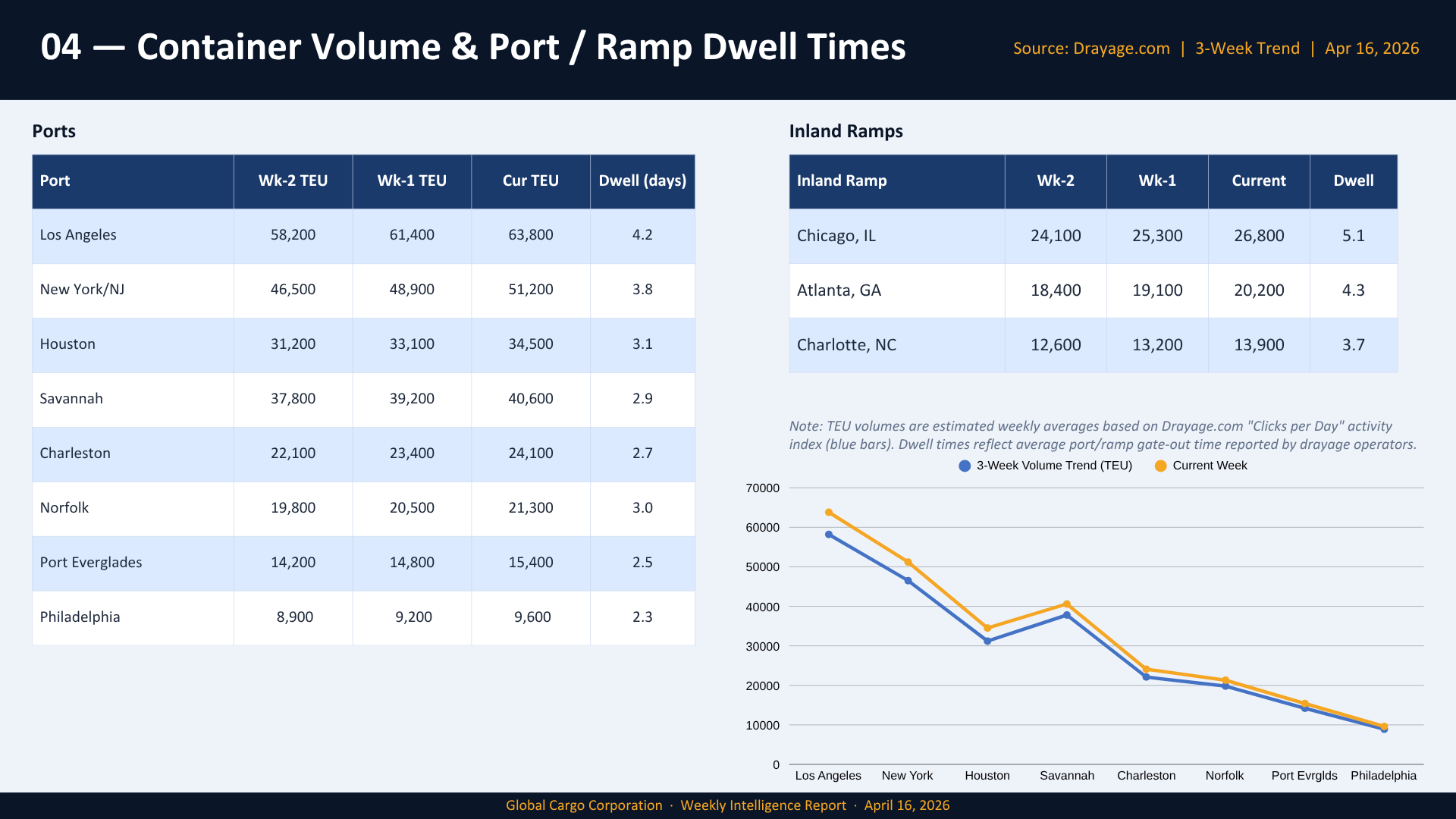Click the Los Angeles orange data point

829,513
